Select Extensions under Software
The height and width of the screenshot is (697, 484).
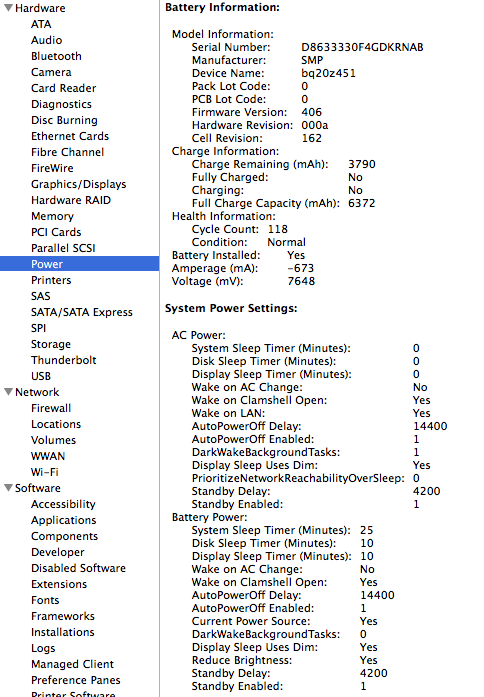click(x=59, y=584)
